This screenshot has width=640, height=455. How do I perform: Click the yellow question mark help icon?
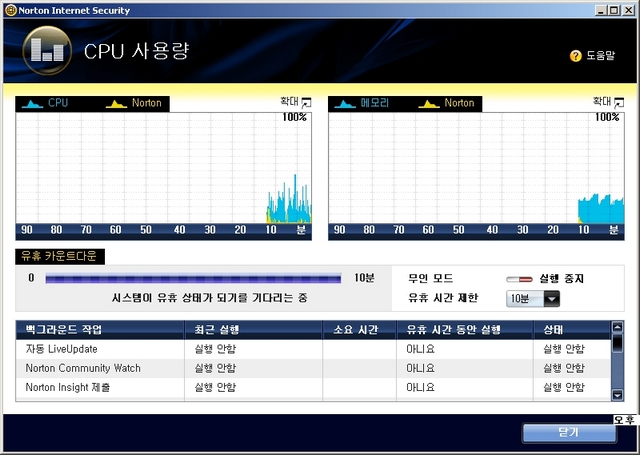[576, 56]
